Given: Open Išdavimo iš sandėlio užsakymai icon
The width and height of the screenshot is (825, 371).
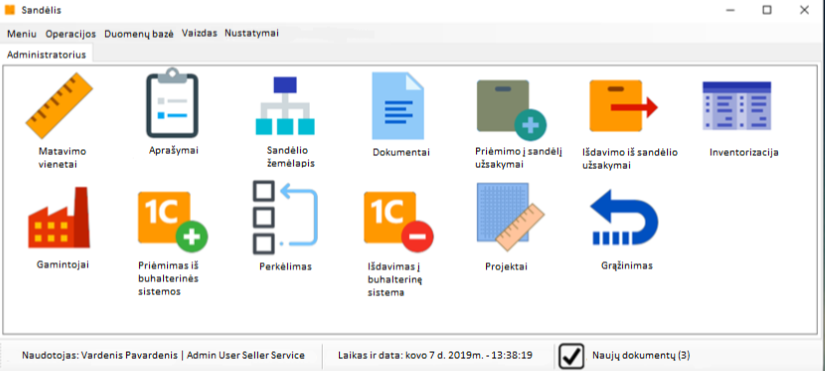Looking at the screenshot, I should [623, 106].
